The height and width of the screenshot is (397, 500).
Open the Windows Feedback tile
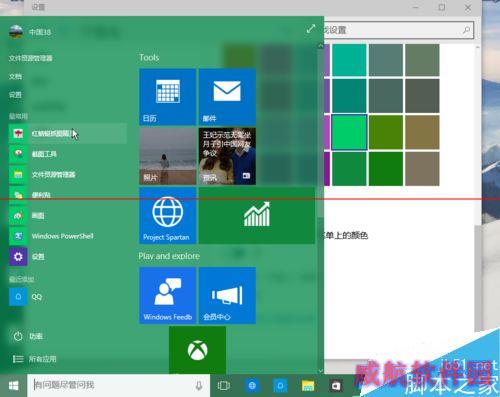tap(168, 295)
